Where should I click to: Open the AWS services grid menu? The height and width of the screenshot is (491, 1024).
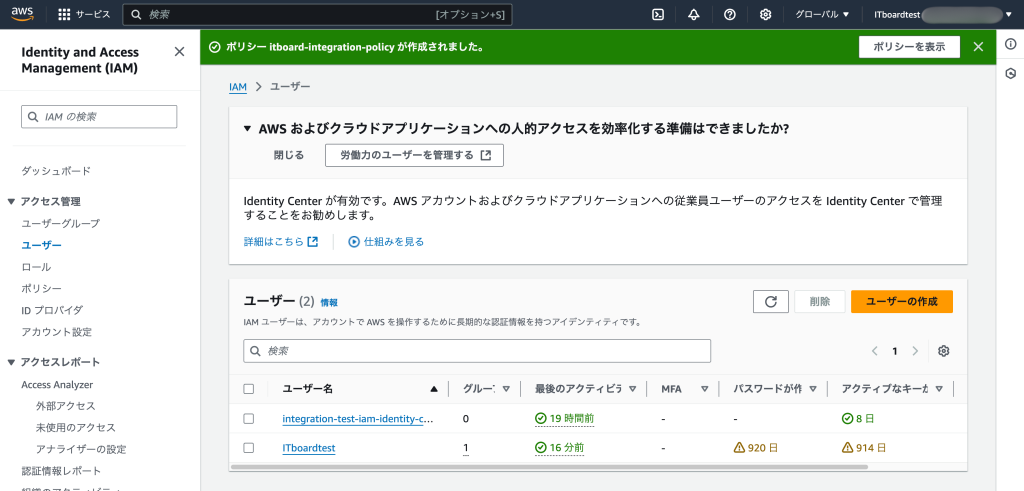(x=65, y=15)
